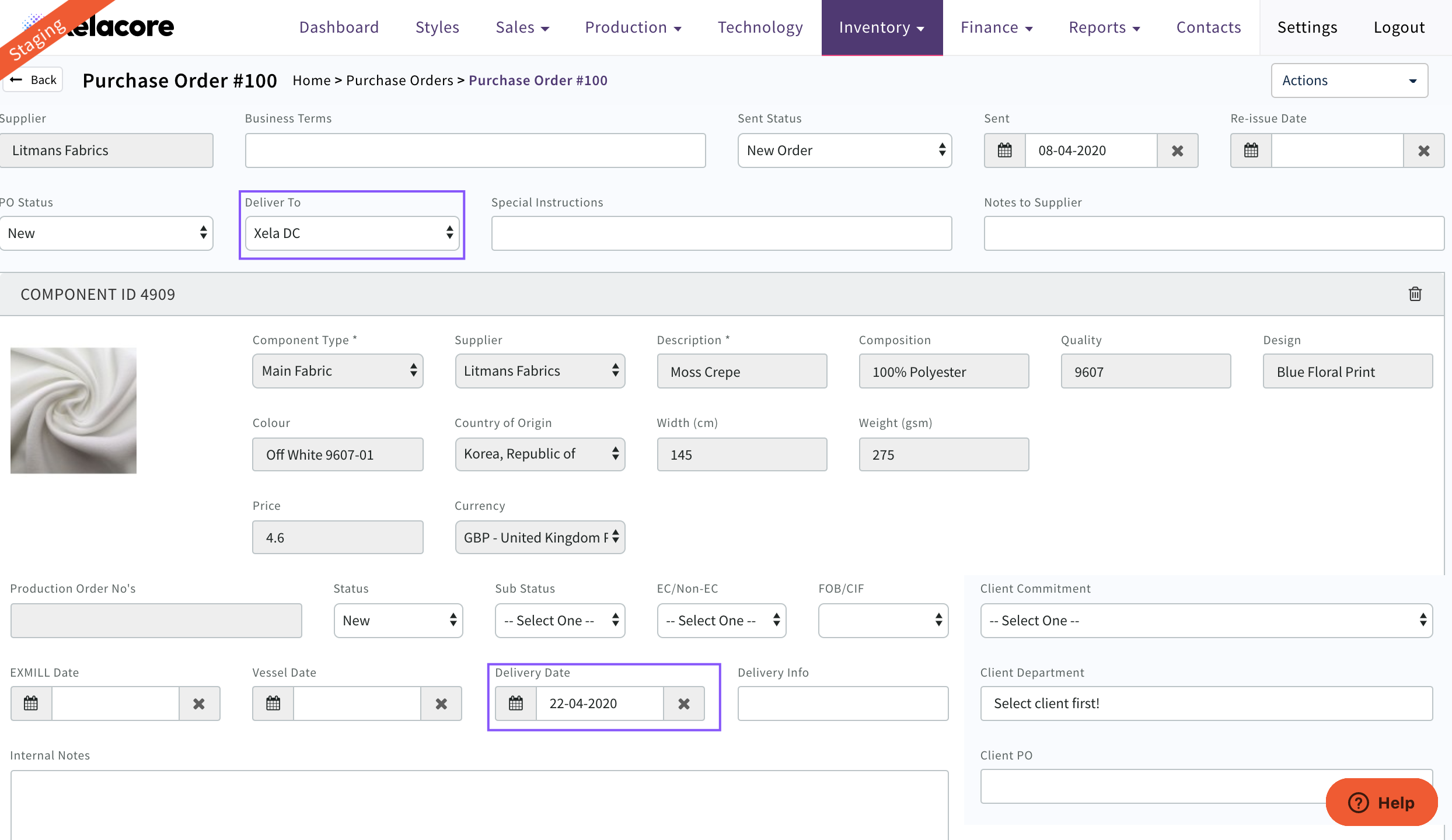Click the white fabric thumbnail image

pos(74,411)
